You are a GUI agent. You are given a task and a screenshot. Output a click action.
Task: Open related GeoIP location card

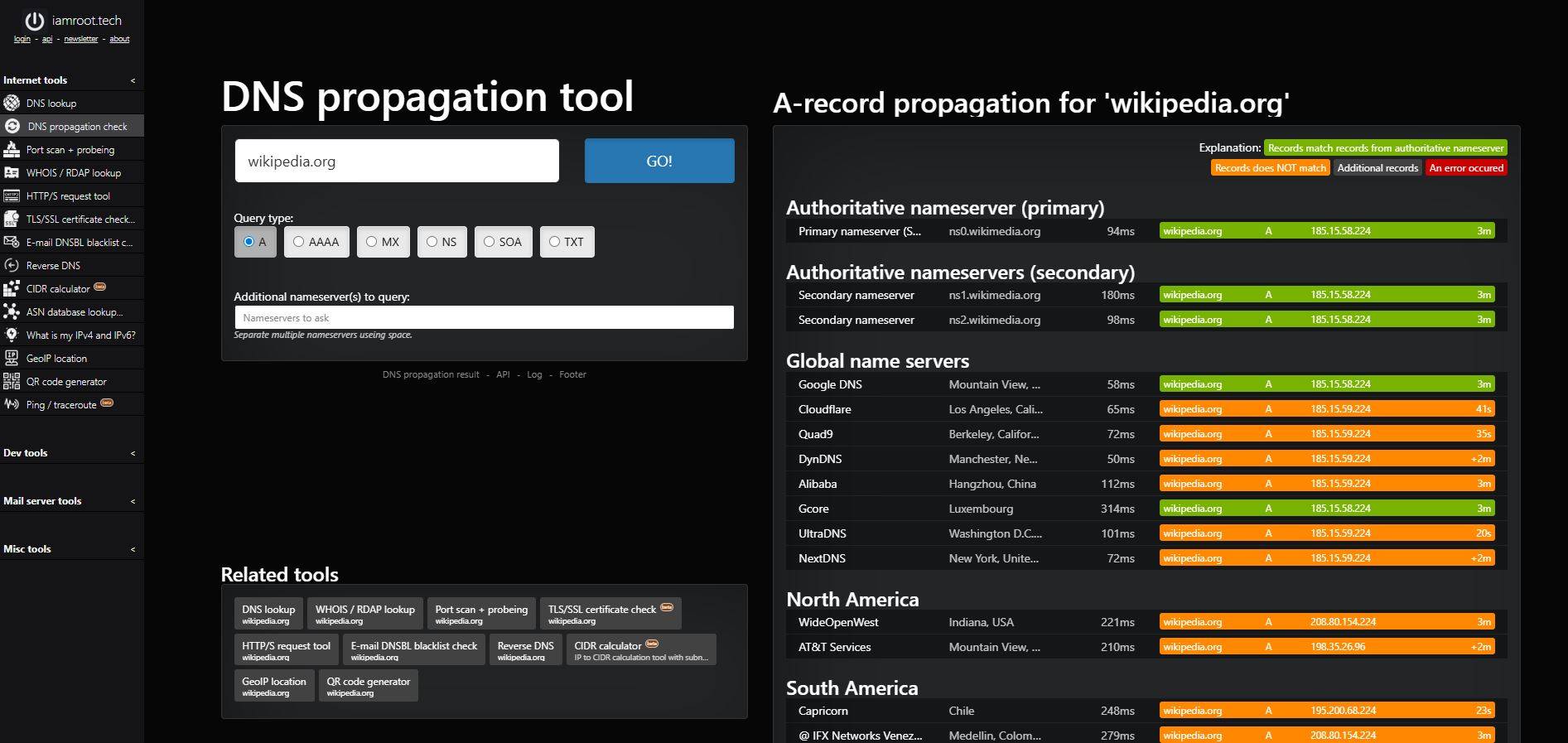[274, 685]
